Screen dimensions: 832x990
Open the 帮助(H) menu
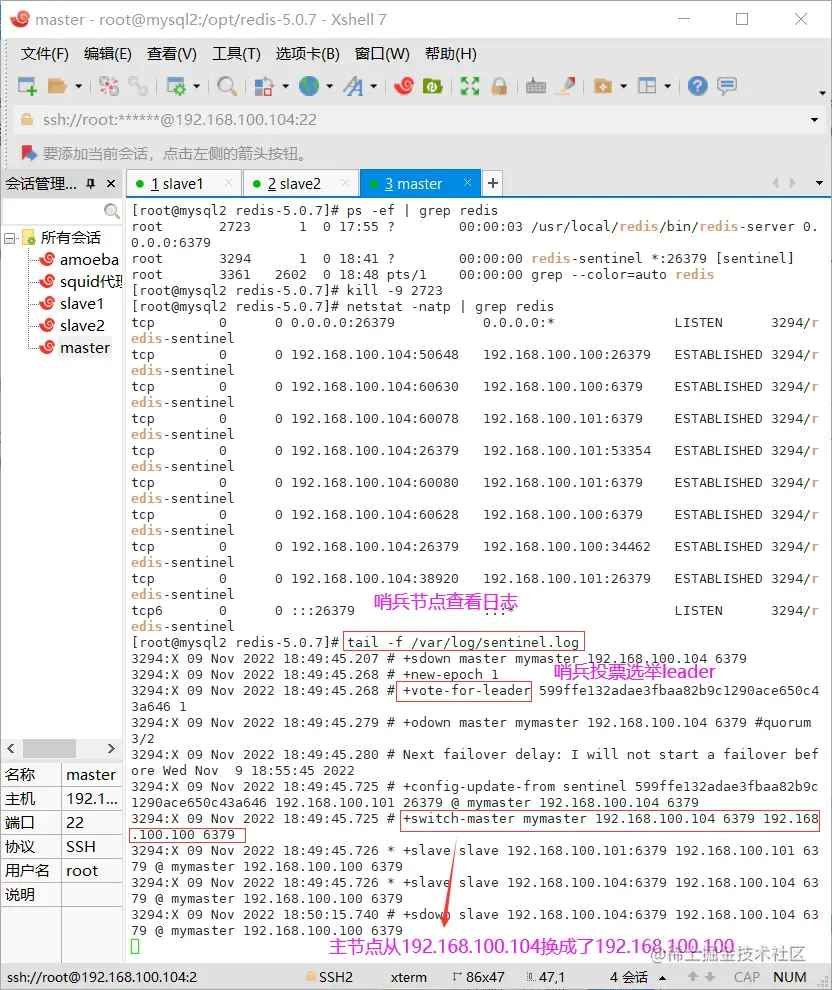pos(451,54)
